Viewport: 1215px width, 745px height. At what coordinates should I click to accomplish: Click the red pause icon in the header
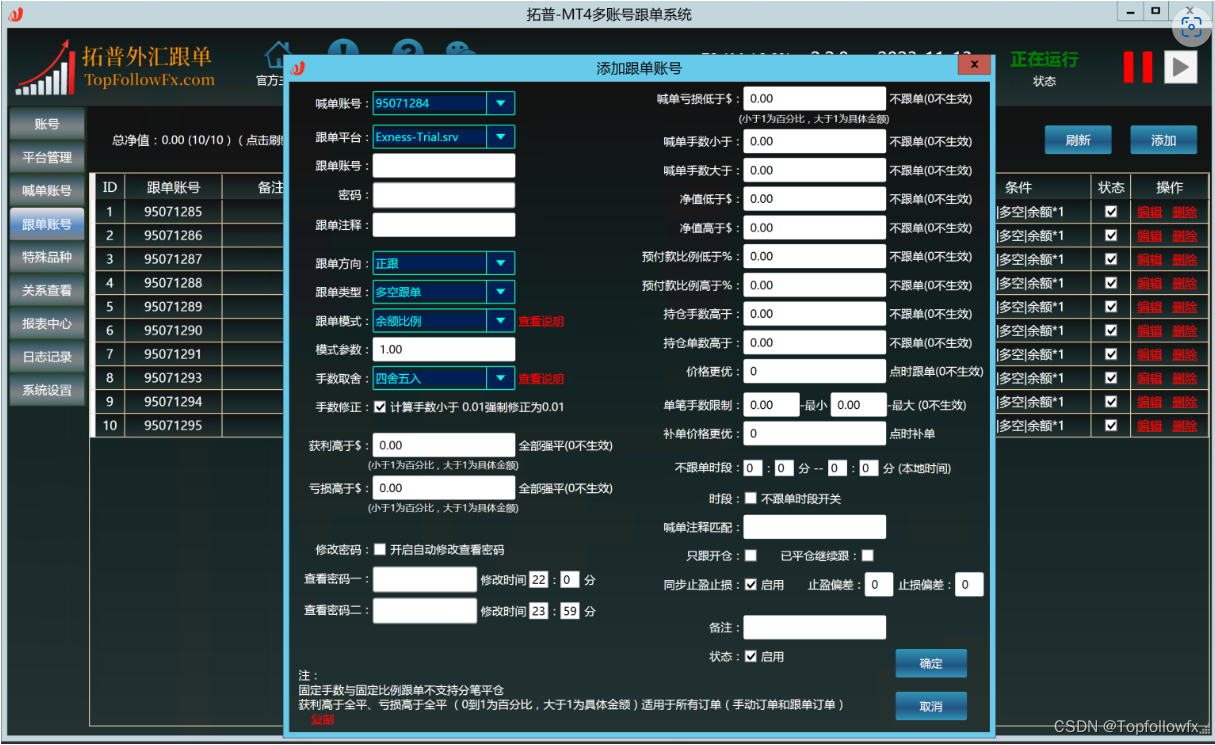click(x=1137, y=67)
